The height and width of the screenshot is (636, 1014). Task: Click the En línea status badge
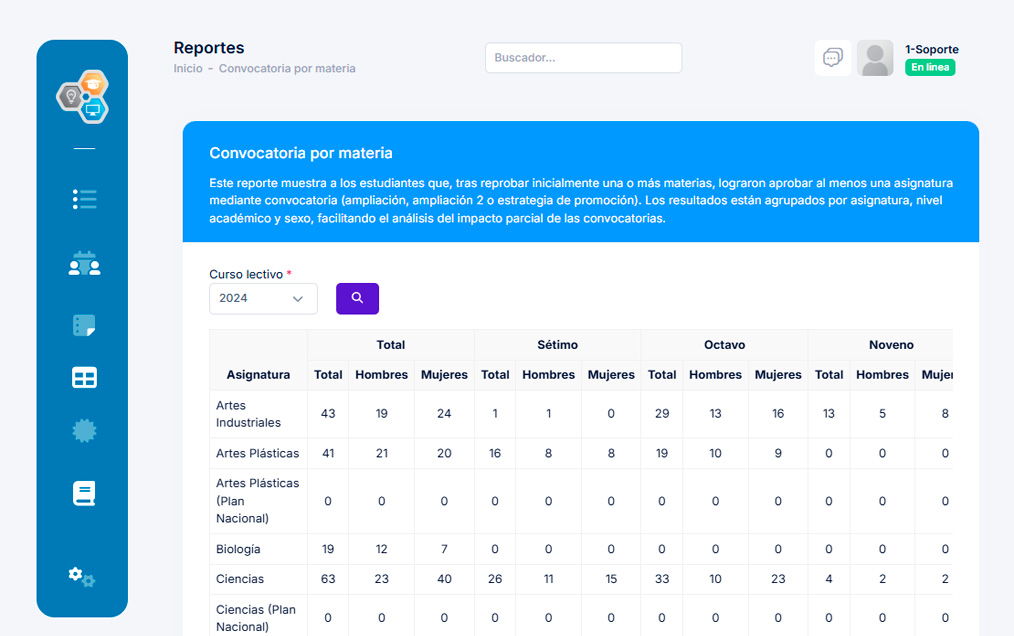930,68
